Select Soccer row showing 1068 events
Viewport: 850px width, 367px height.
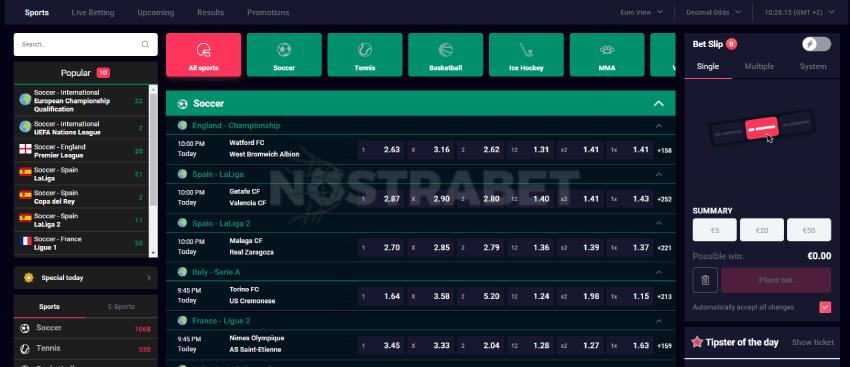pos(86,328)
